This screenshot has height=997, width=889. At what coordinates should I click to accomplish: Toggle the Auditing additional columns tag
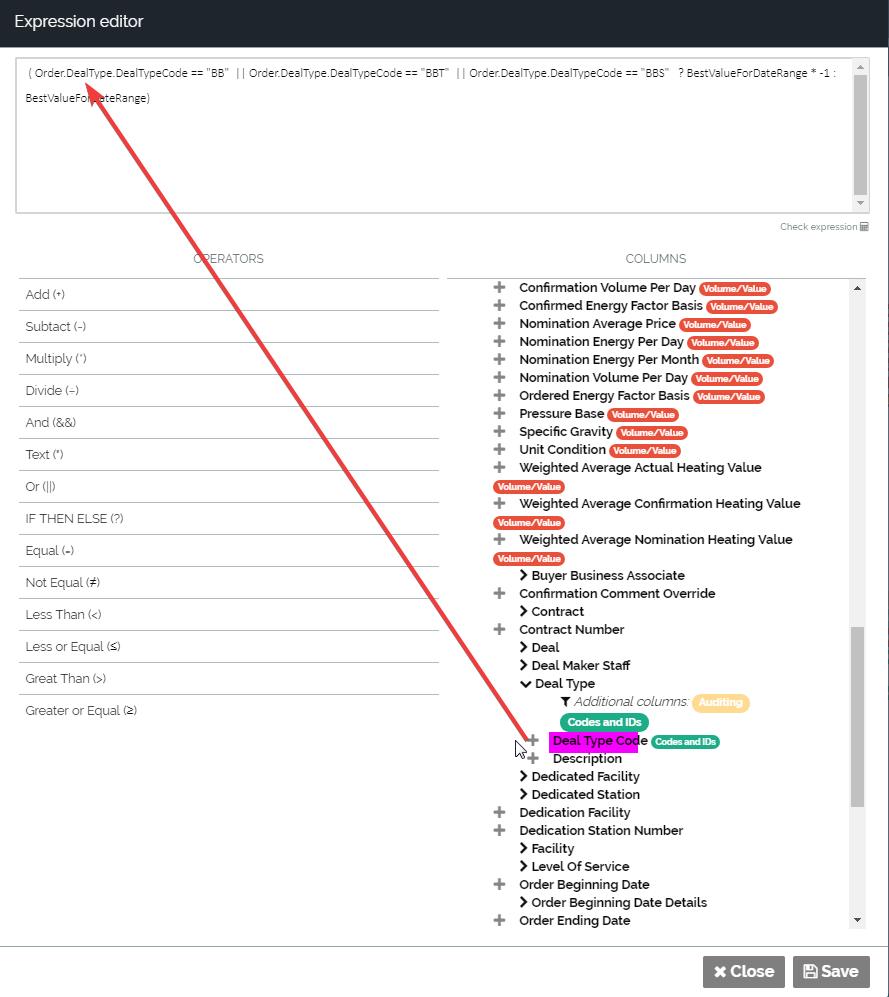point(720,703)
